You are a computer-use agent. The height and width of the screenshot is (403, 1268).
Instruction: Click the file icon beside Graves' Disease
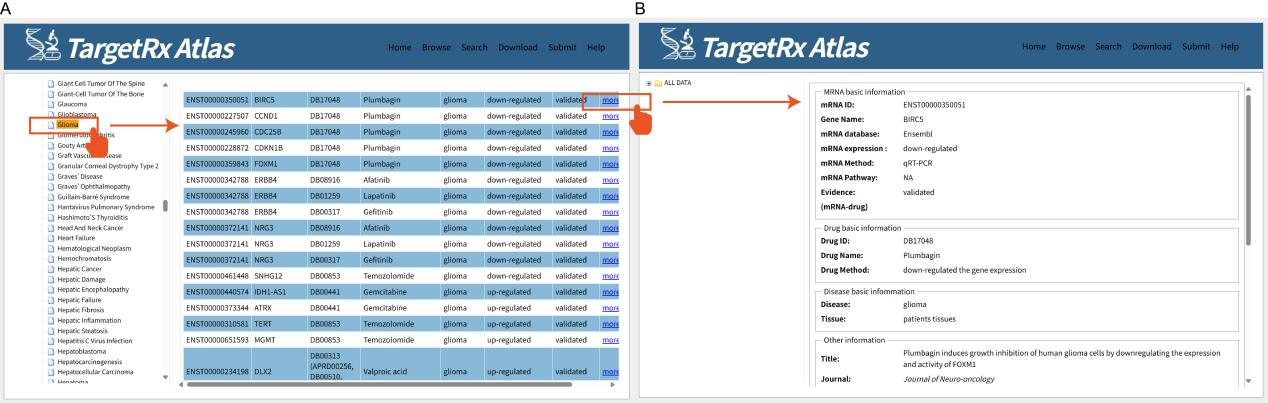[53, 176]
